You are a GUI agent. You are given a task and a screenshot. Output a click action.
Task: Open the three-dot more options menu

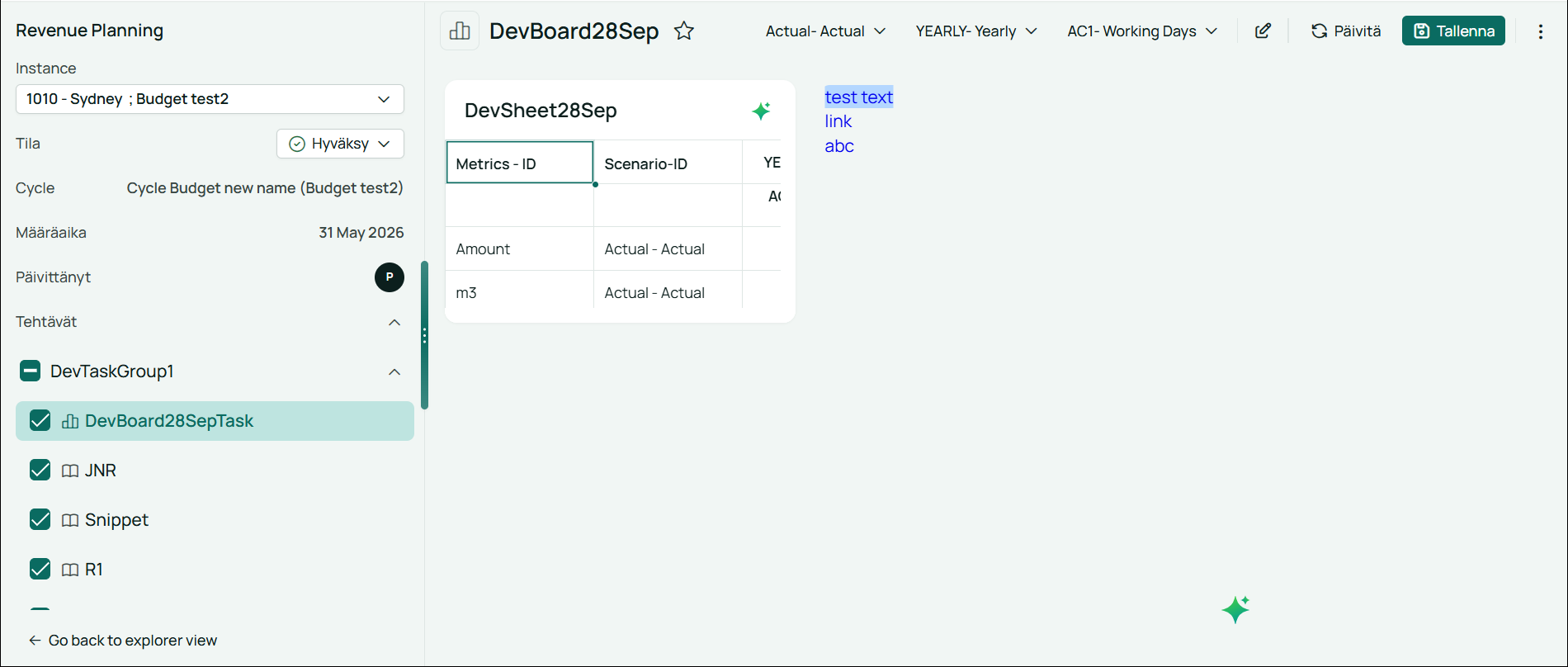pyautogui.click(x=1541, y=31)
